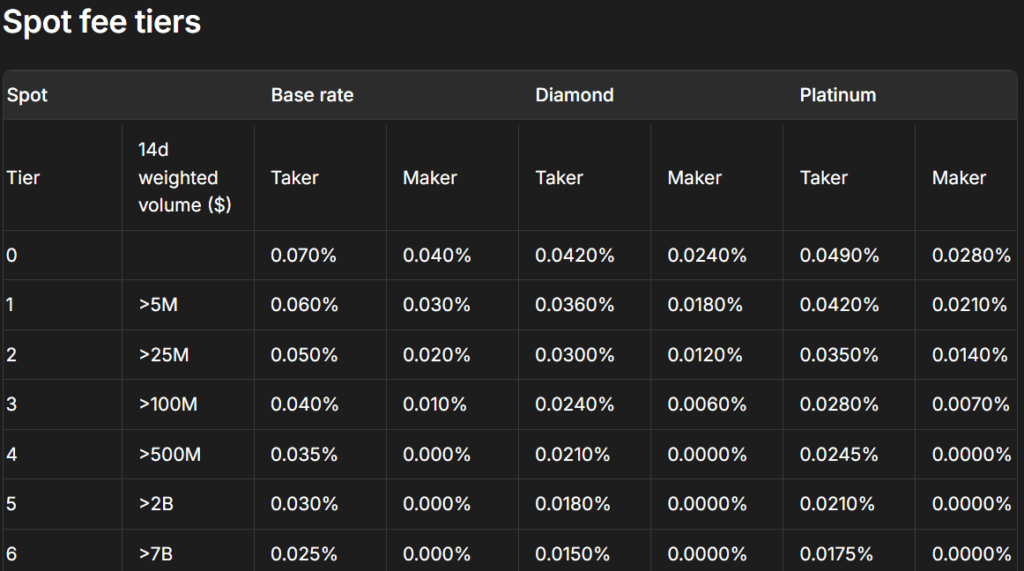
Task: Click the >2B volume cell
Action: click(x=156, y=505)
